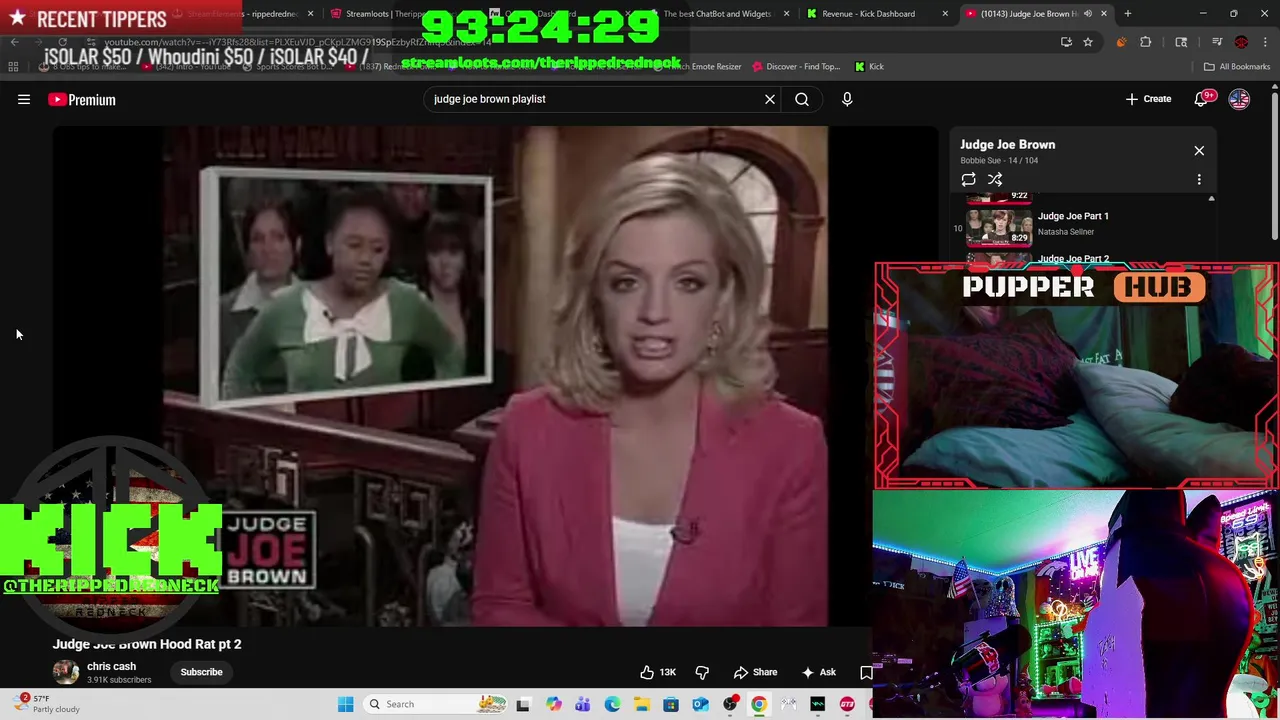Open the Chrome apps grid in bookmarks bar
The height and width of the screenshot is (720, 1280).
(x=13, y=67)
